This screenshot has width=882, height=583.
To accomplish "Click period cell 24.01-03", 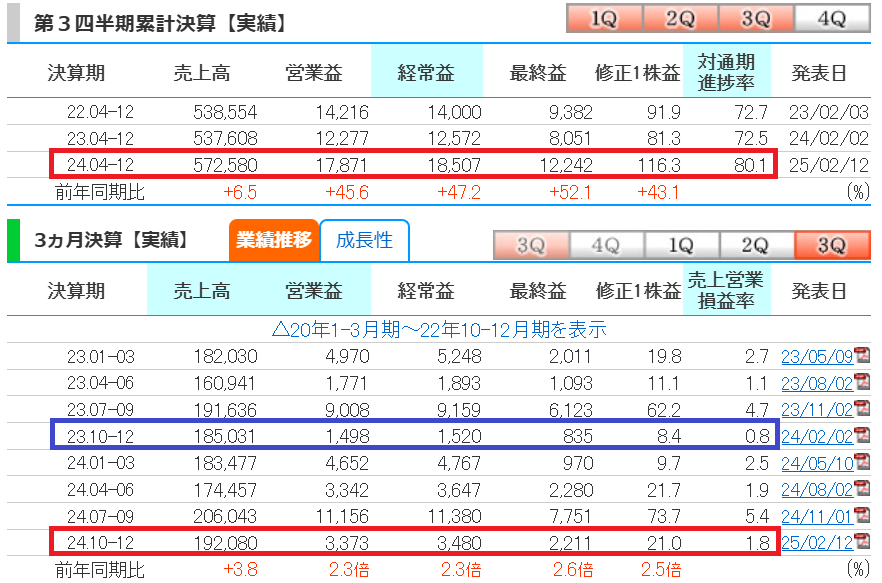I will click(x=100, y=463).
